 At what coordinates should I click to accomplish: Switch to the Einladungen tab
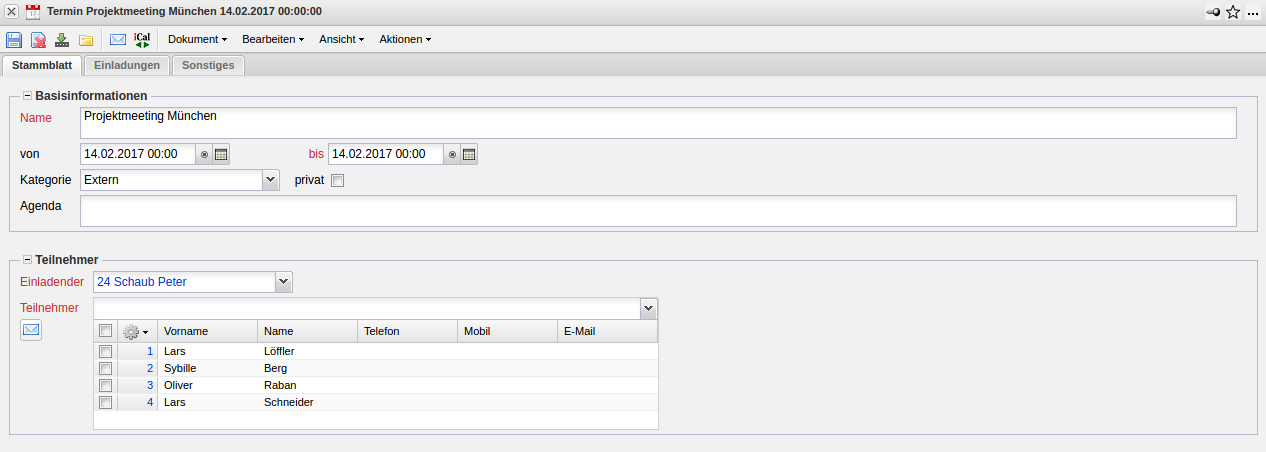tap(127, 66)
